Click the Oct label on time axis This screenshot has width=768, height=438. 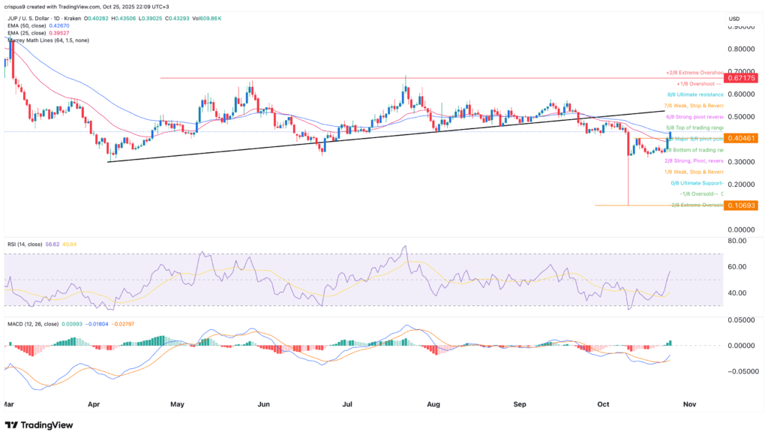coord(603,404)
